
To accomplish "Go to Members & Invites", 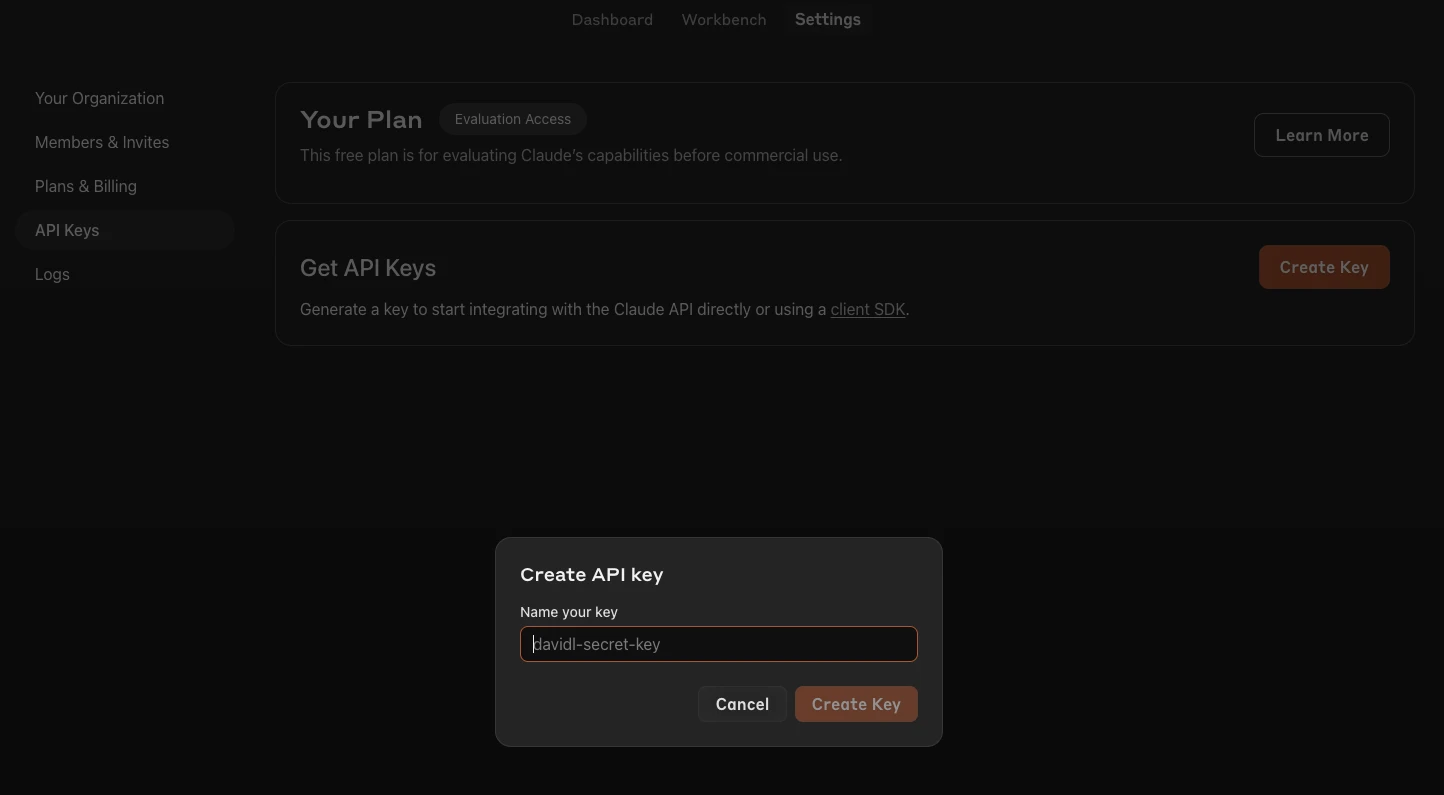I will tap(102, 142).
